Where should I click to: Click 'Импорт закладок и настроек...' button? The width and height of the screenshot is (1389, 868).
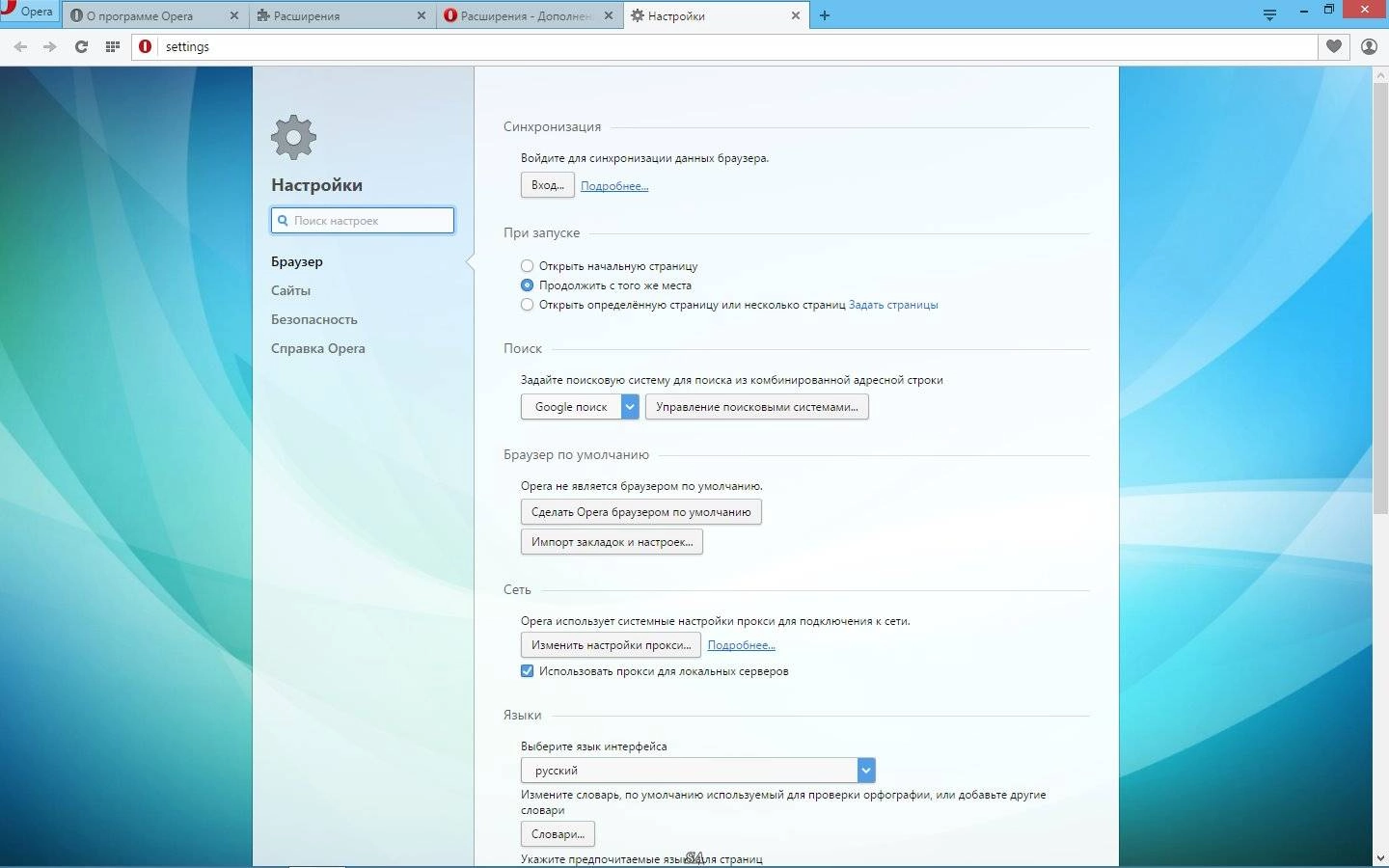pos(612,542)
